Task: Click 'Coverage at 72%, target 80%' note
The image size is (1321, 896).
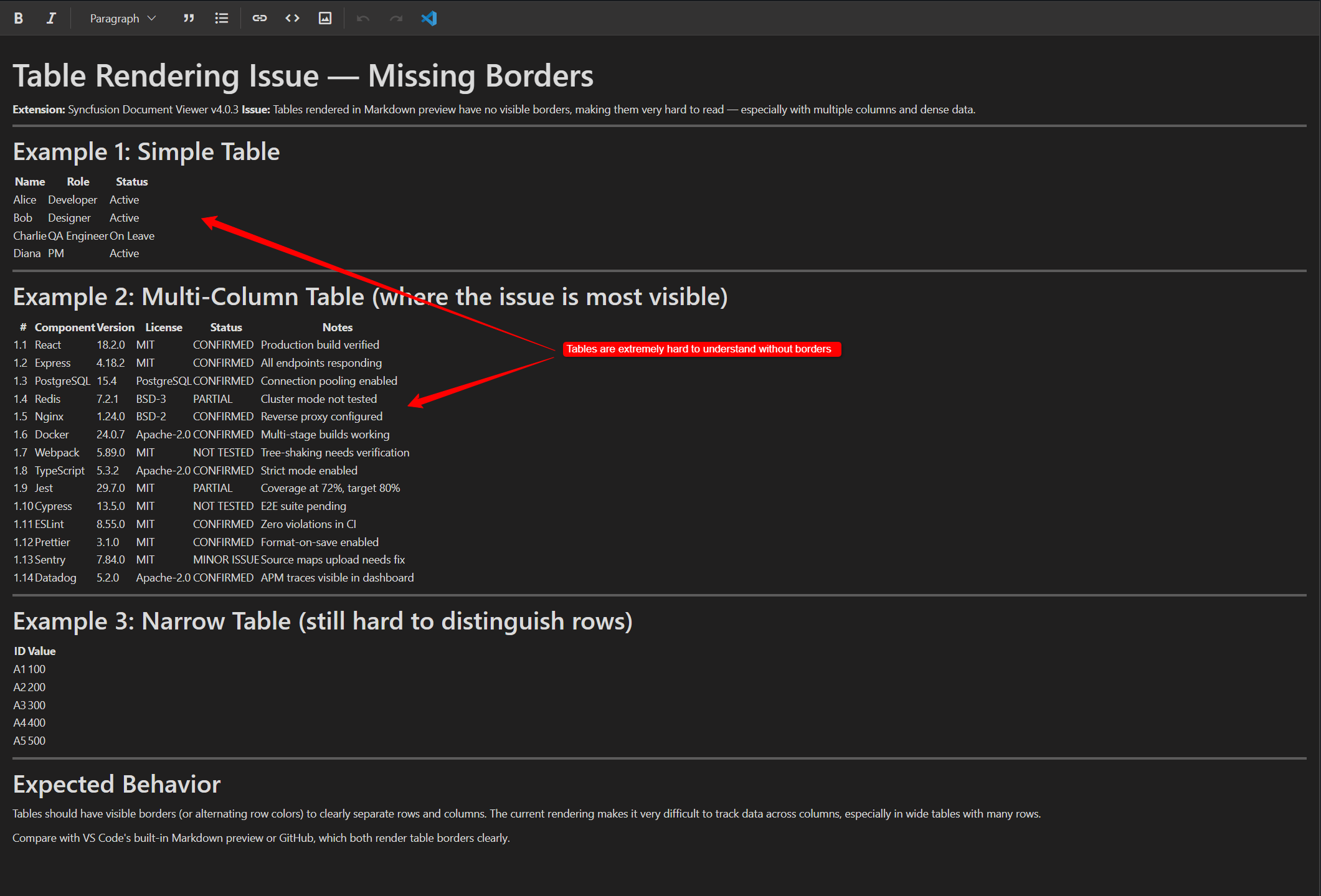Action: [x=330, y=488]
